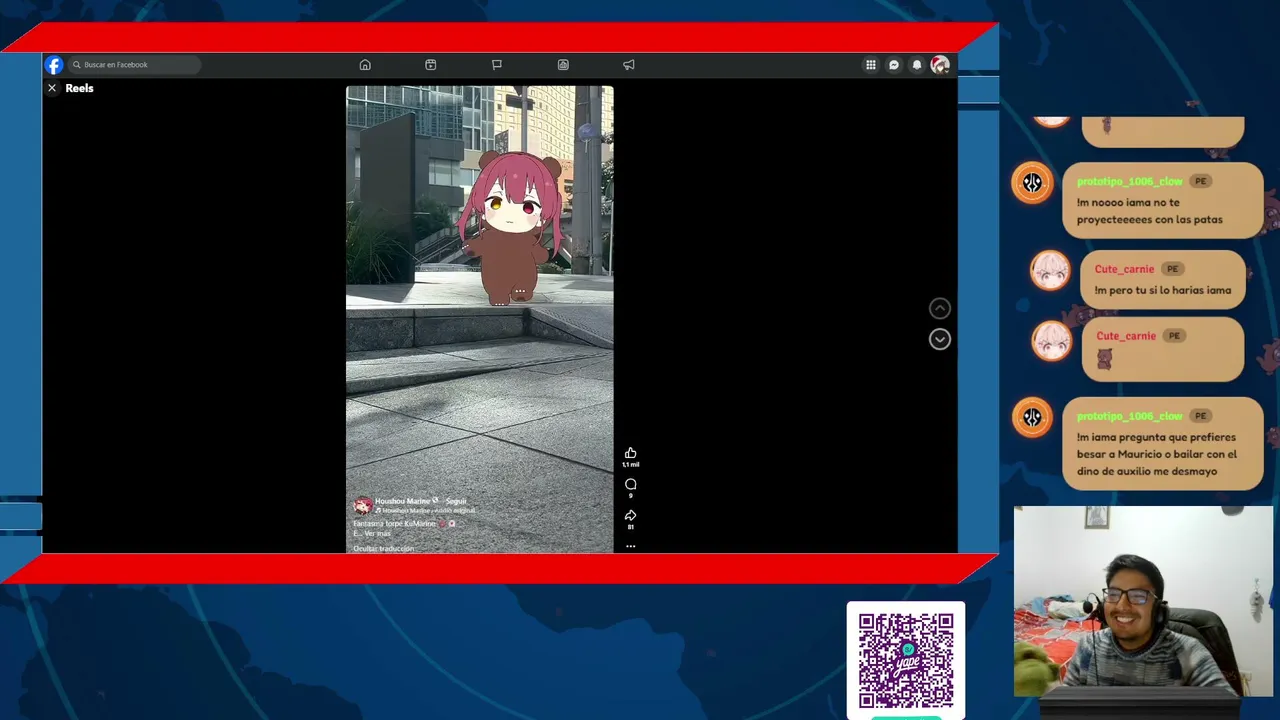Share the reel with arrow icon
1280x720 pixels.
point(630,516)
